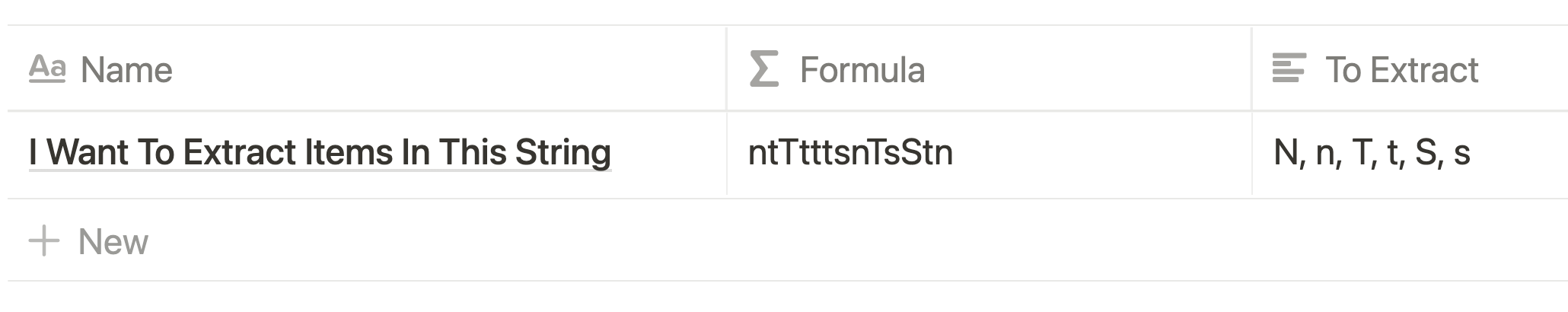Click the sigma Formula property icon
1568x312 pixels.
pos(764,69)
